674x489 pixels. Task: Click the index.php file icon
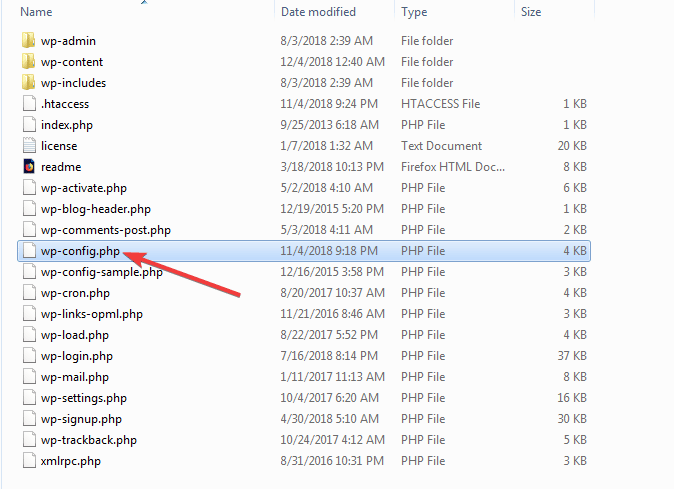(x=29, y=125)
